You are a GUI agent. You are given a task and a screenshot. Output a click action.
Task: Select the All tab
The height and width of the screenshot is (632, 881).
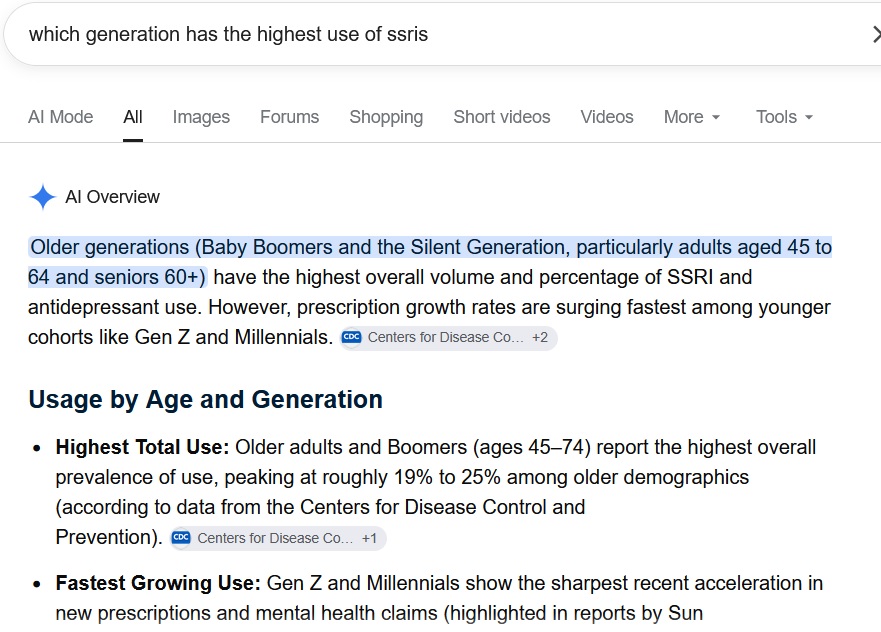133,117
